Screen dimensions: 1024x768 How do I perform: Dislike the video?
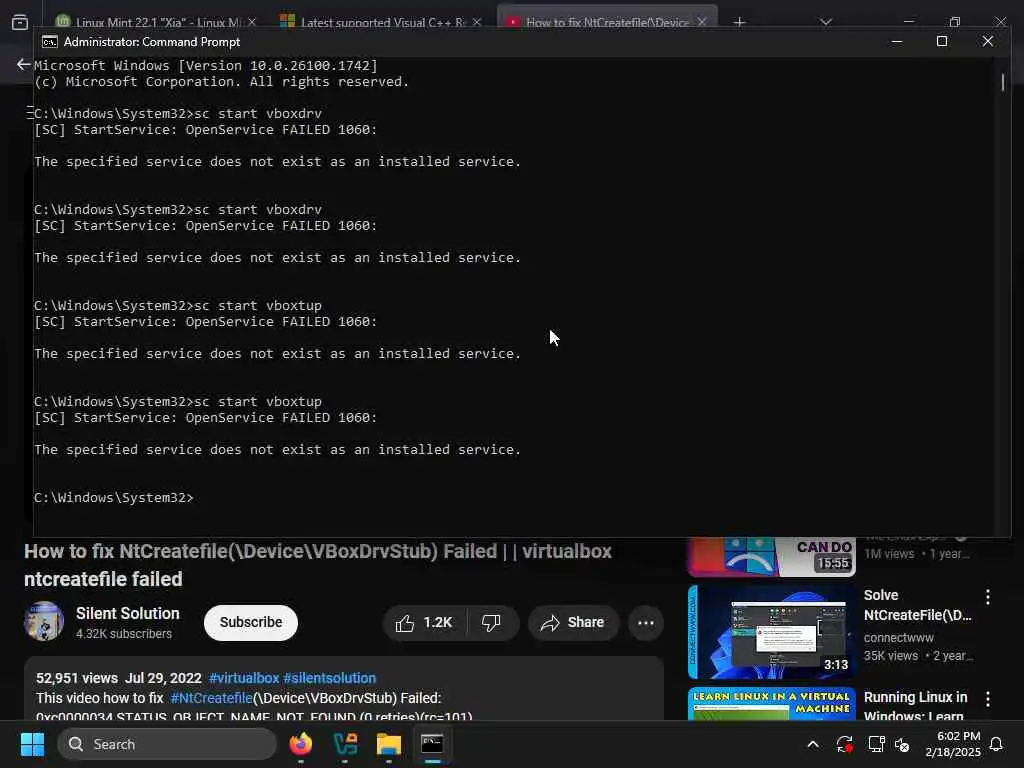(492, 622)
